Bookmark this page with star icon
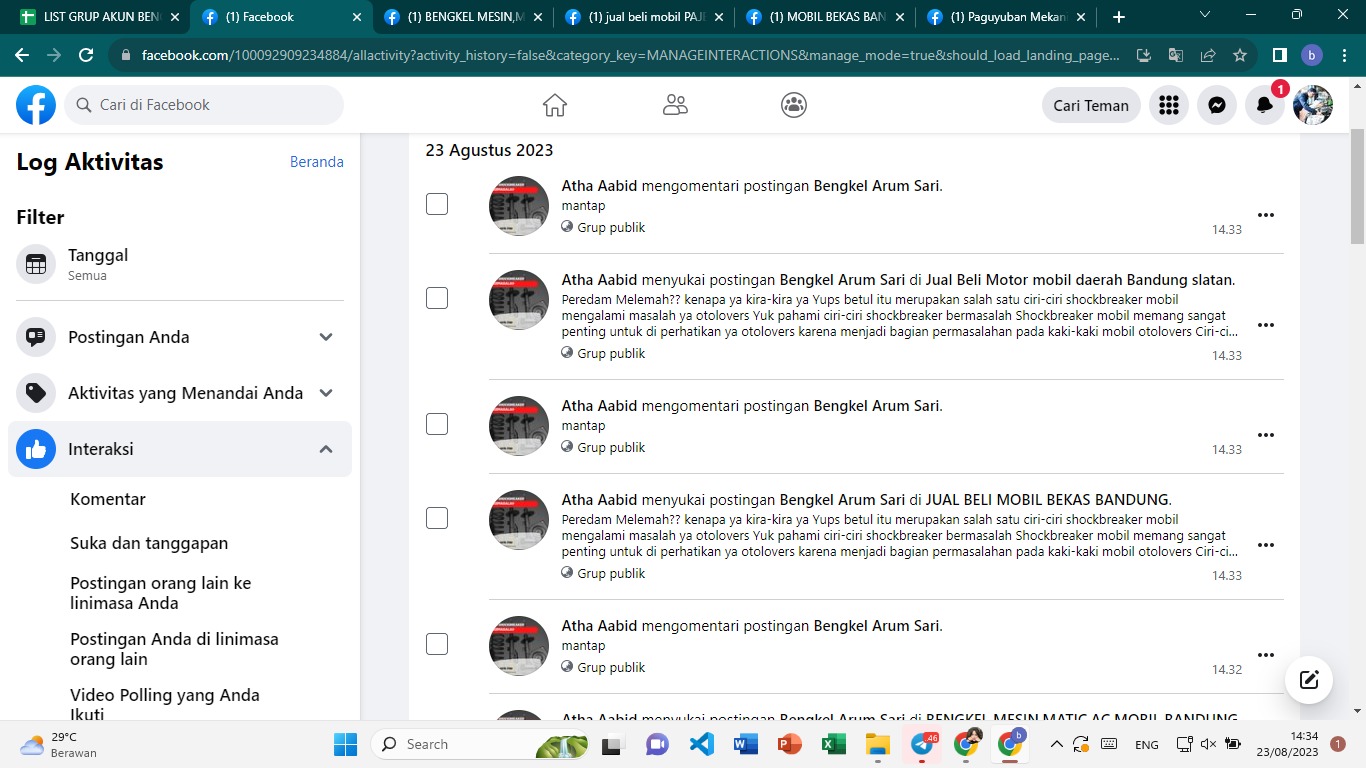Screen dimensions: 1366x768 click(x=1240, y=56)
